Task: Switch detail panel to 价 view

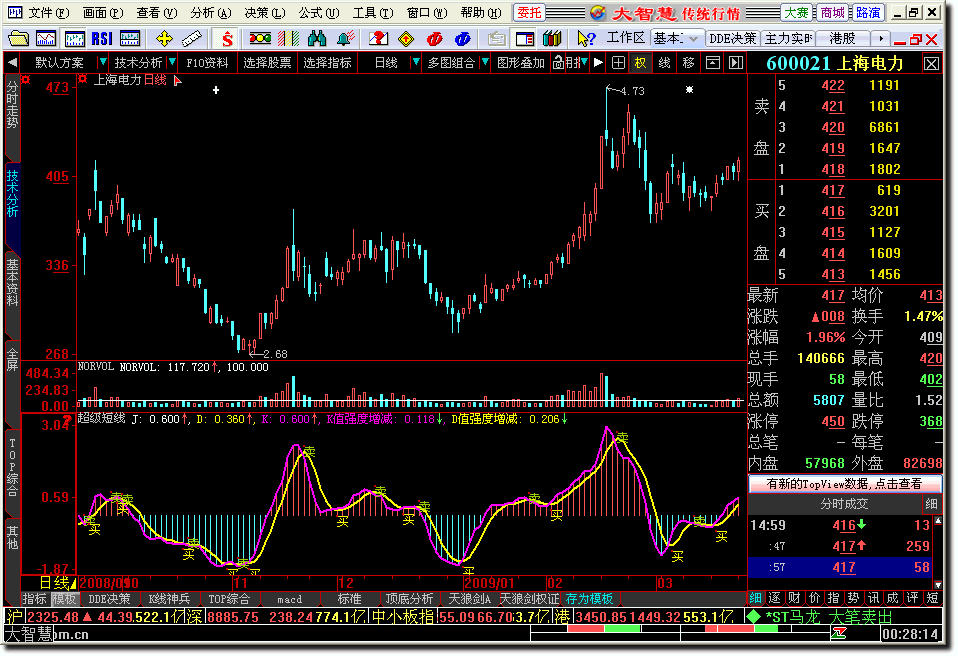Action: [x=814, y=598]
